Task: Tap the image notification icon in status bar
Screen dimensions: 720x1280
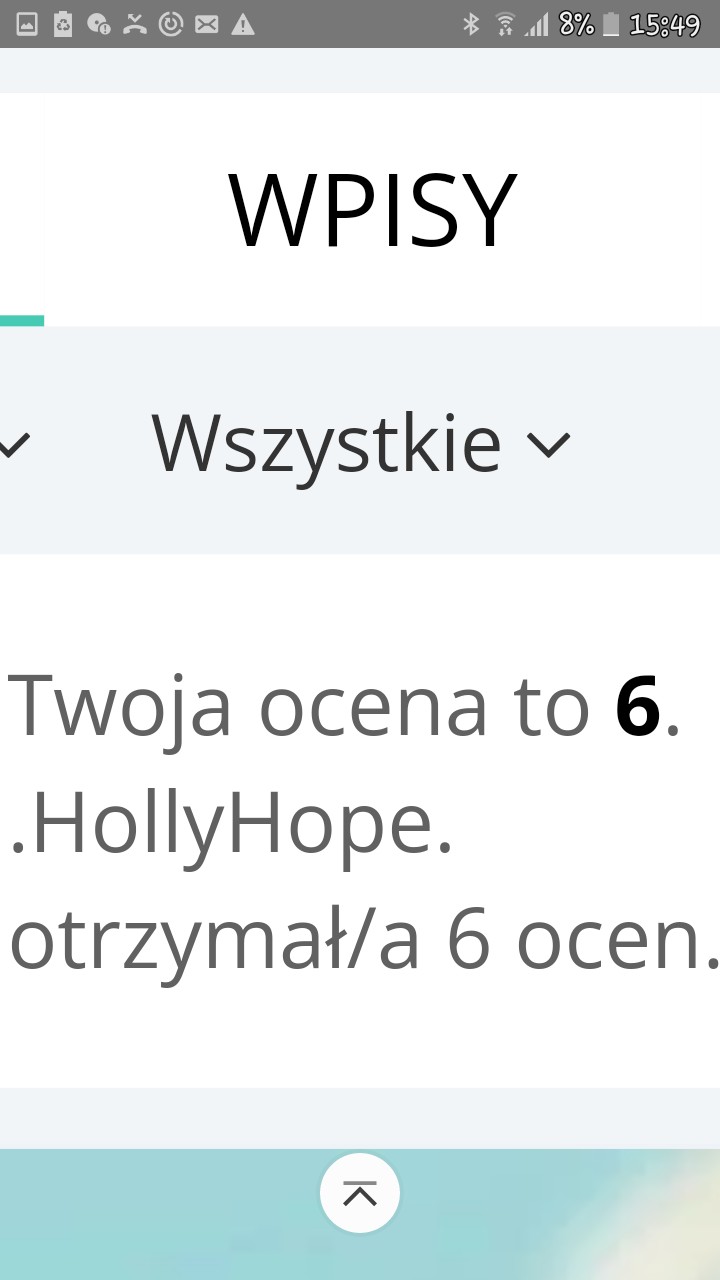Action: click(x=27, y=24)
